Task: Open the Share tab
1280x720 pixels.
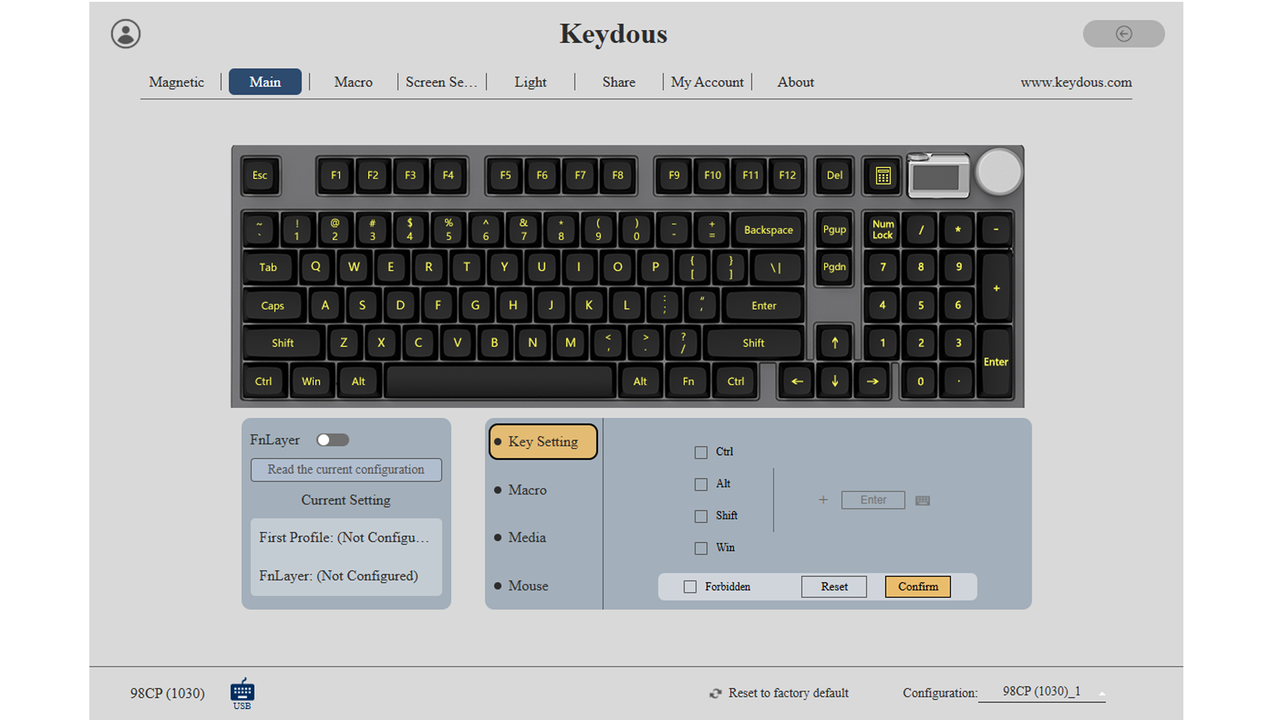Action: pos(619,82)
